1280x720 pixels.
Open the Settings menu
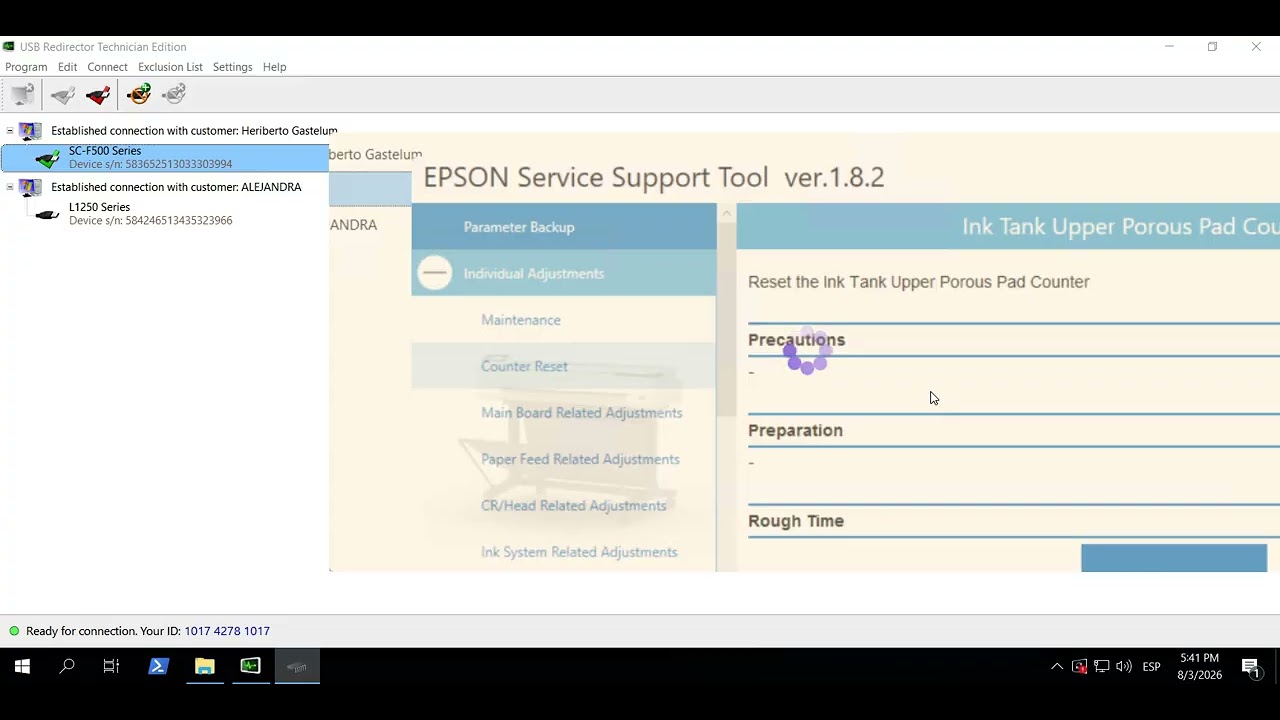coord(232,67)
